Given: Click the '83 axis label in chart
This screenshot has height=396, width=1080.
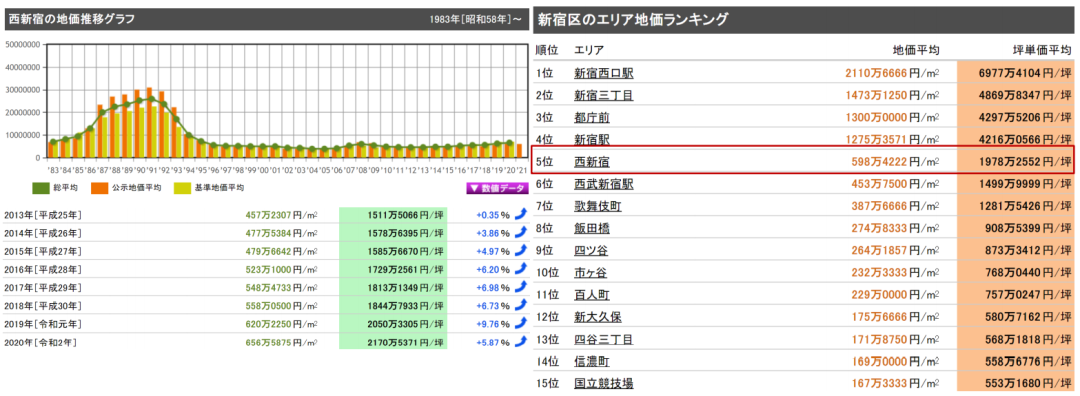Looking at the screenshot, I should point(53,169).
